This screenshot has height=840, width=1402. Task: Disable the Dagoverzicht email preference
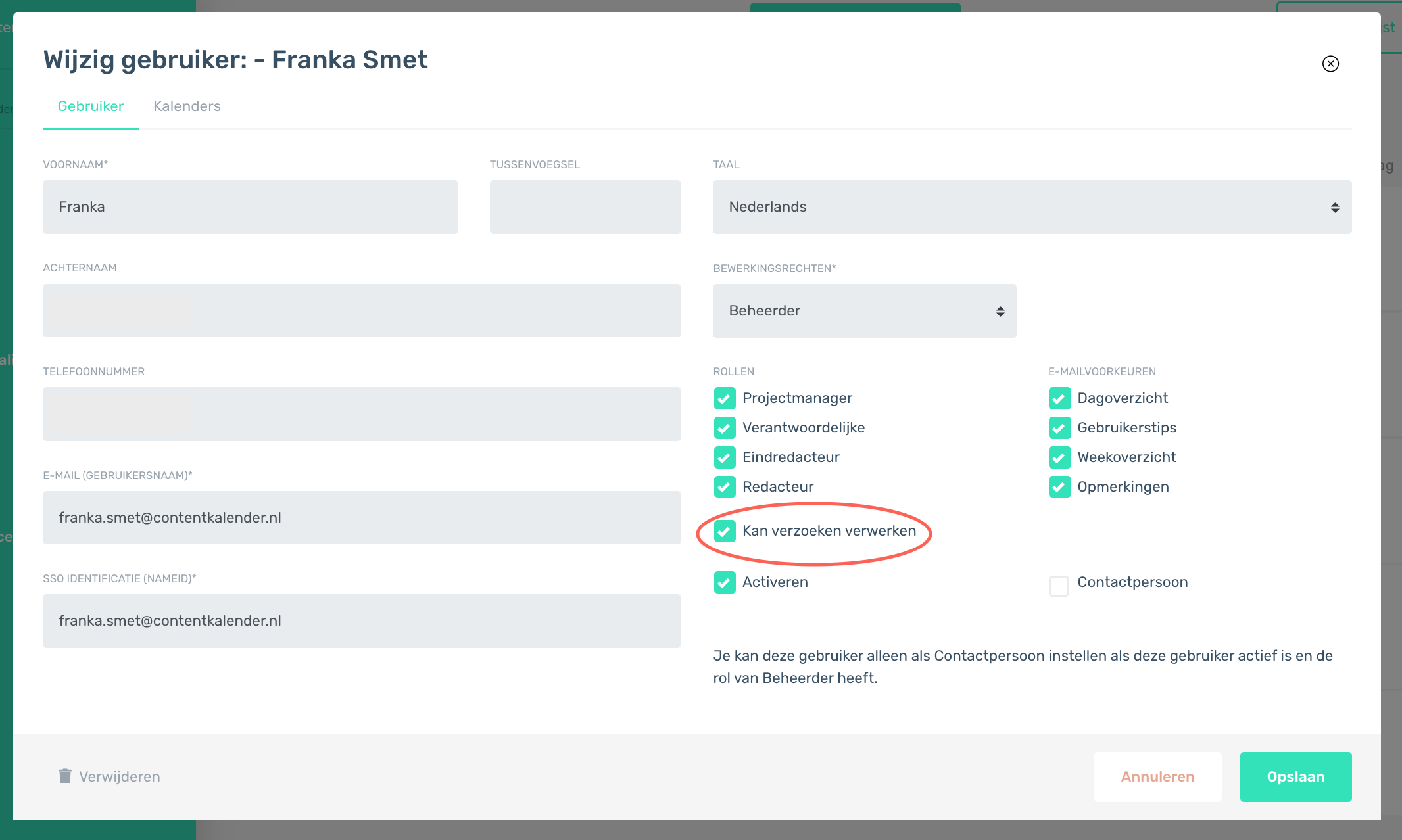click(x=1059, y=398)
